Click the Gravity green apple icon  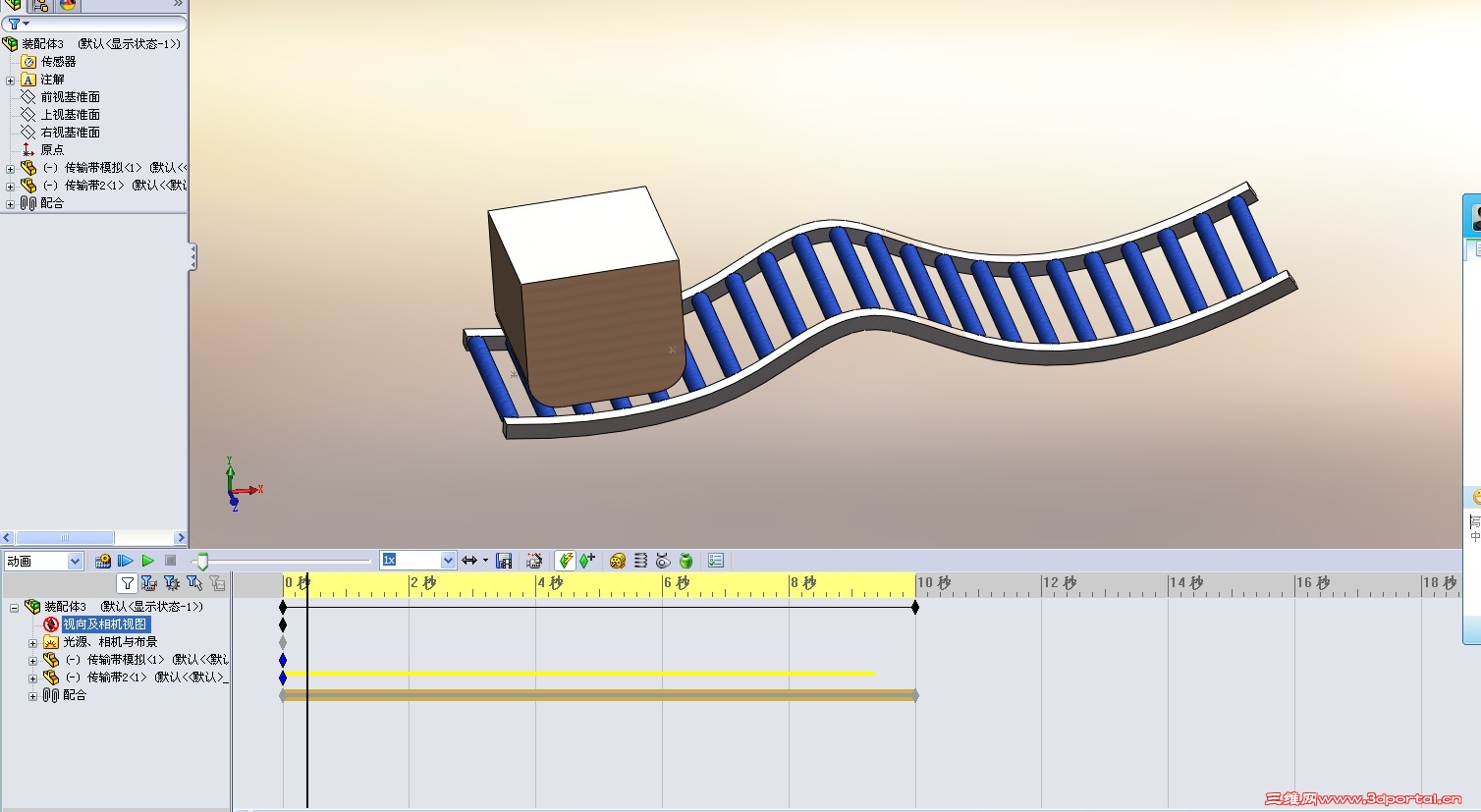coord(686,561)
